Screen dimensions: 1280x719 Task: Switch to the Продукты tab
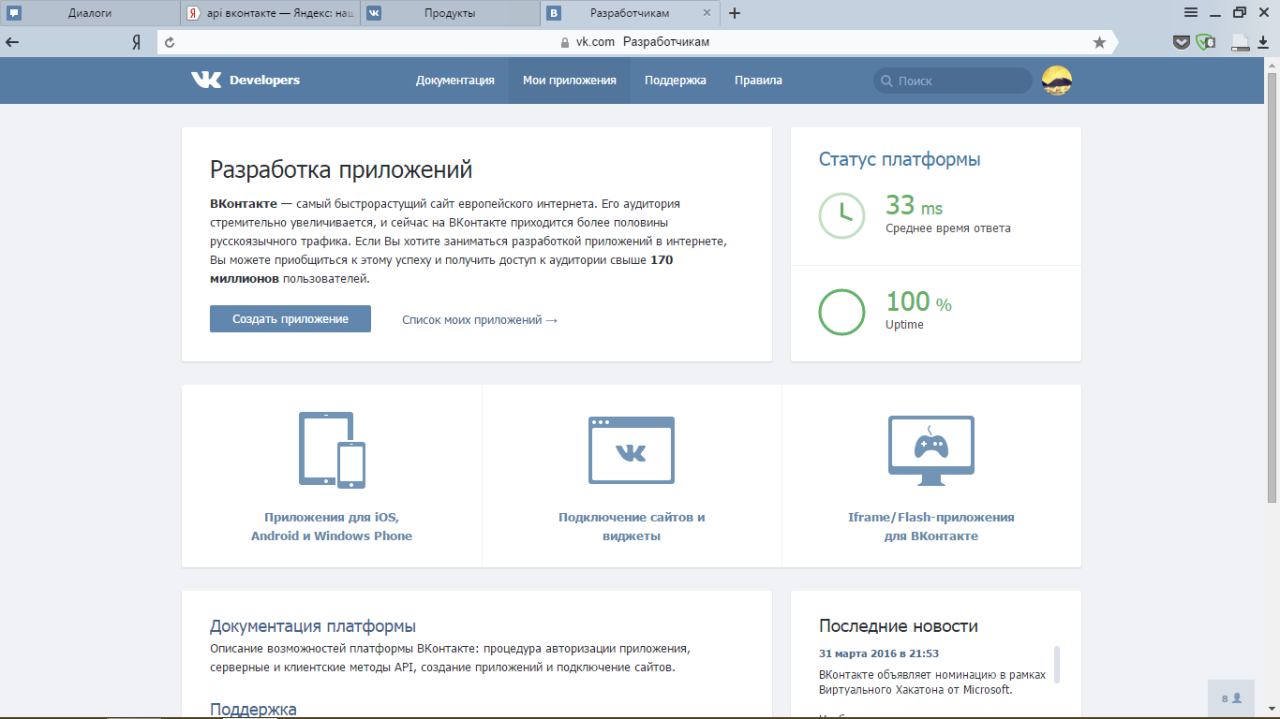click(x=450, y=13)
